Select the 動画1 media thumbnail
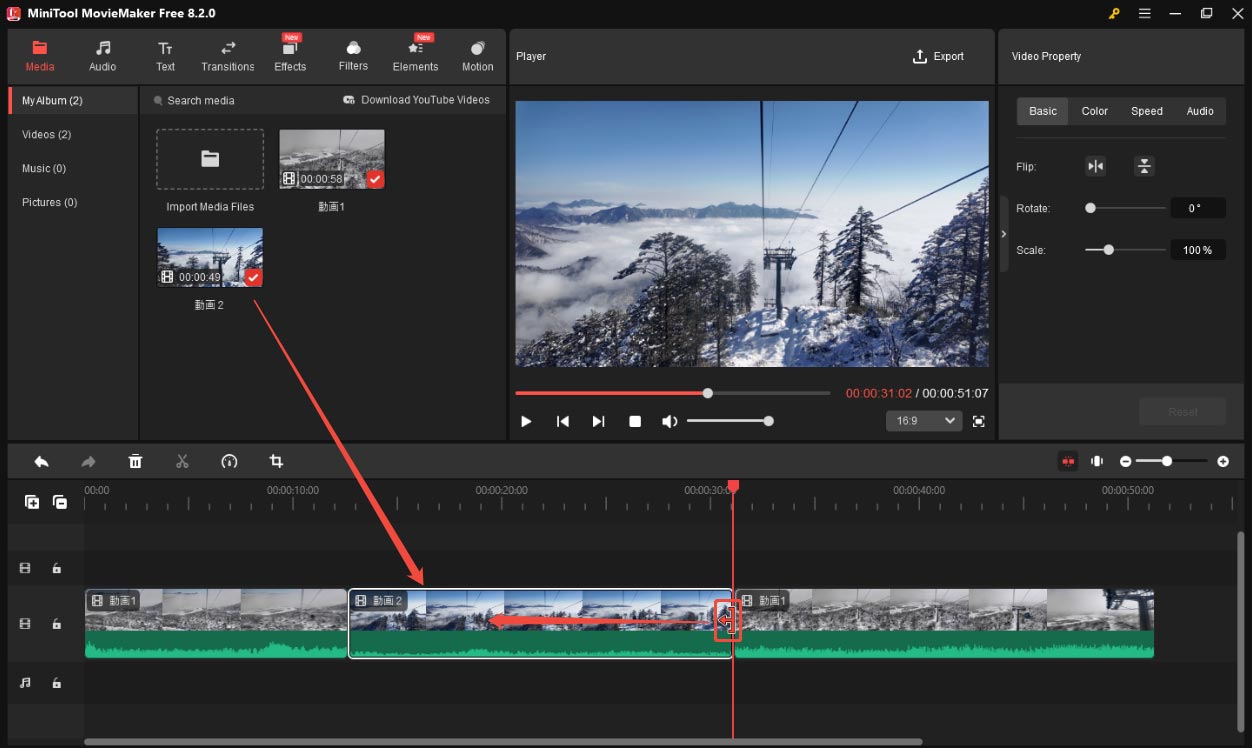This screenshot has height=748, width=1252. pyautogui.click(x=332, y=159)
